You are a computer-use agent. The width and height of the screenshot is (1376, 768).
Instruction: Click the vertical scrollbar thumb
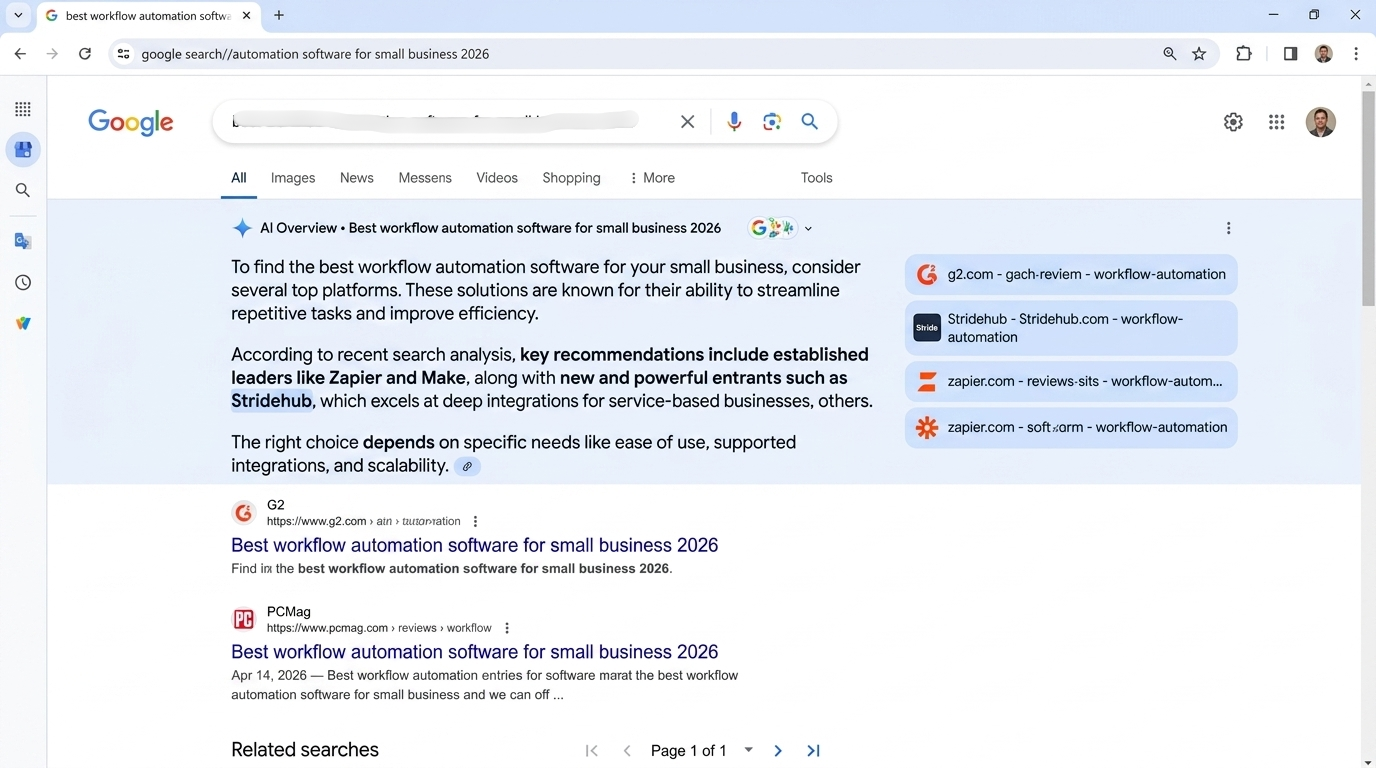[x=1368, y=198]
